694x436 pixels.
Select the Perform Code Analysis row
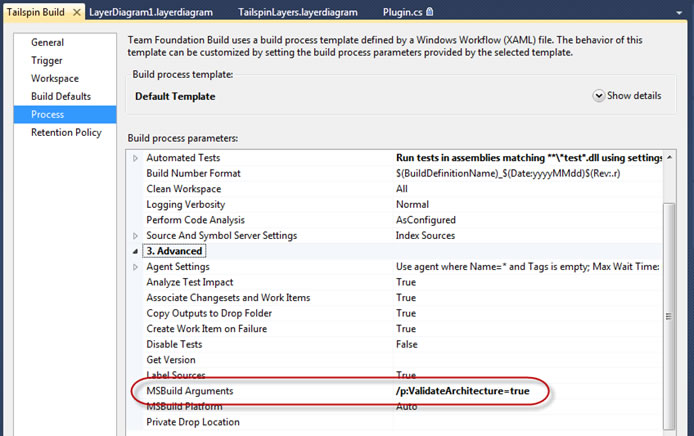point(395,220)
